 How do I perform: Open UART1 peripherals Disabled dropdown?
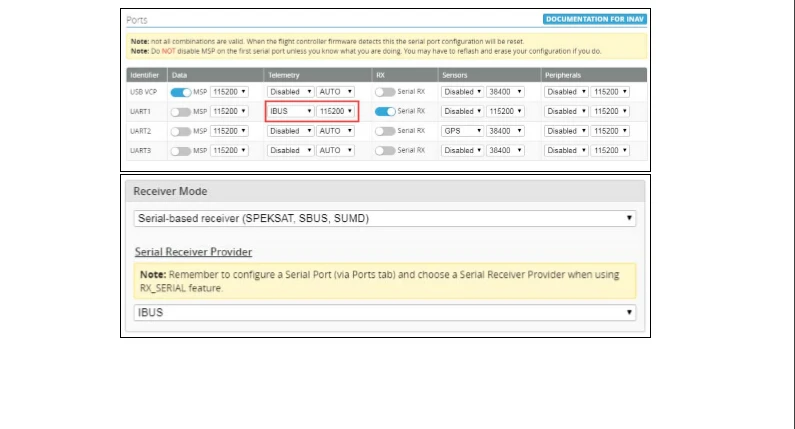pos(566,111)
